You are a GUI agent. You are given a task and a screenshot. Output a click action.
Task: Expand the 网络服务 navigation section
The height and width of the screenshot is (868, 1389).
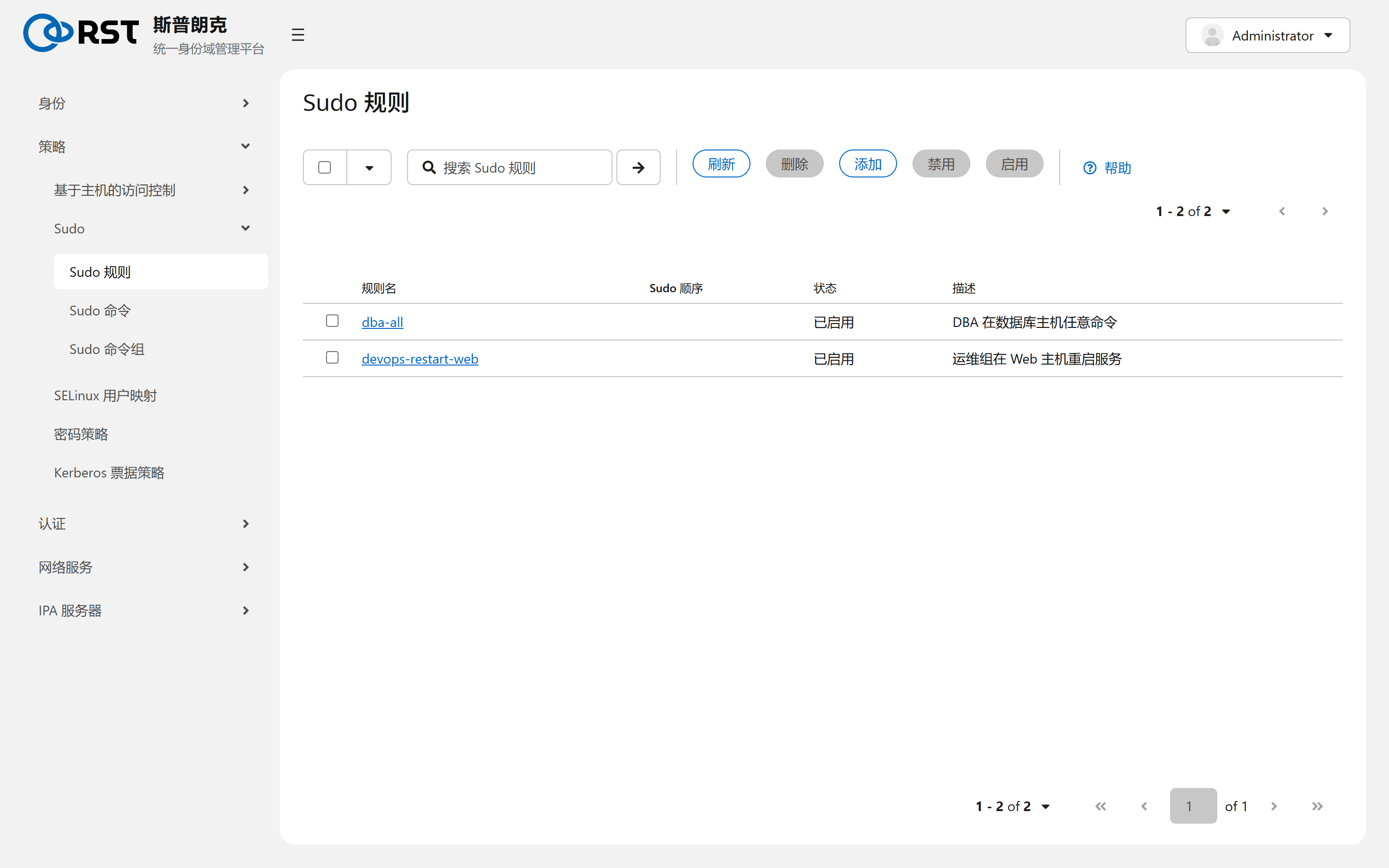[145, 567]
